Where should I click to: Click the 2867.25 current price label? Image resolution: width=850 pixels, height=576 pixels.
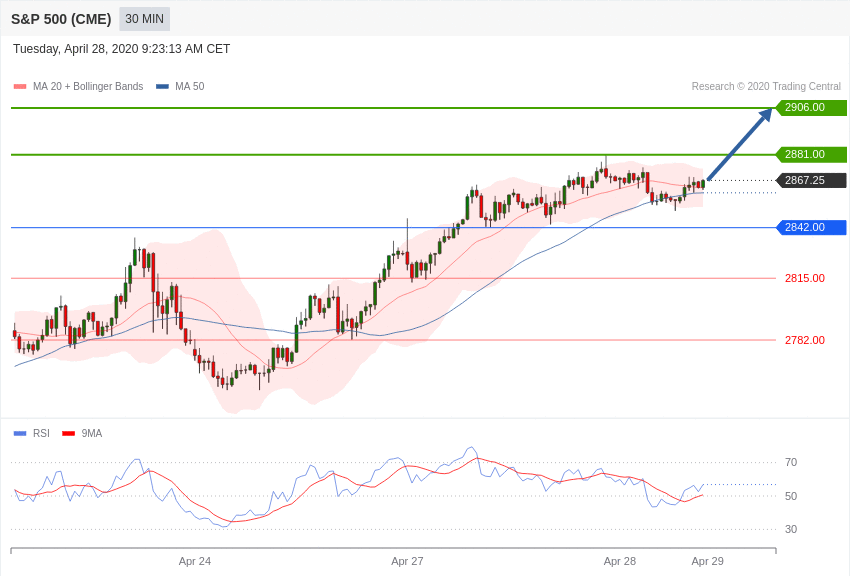click(x=812, y=180)
